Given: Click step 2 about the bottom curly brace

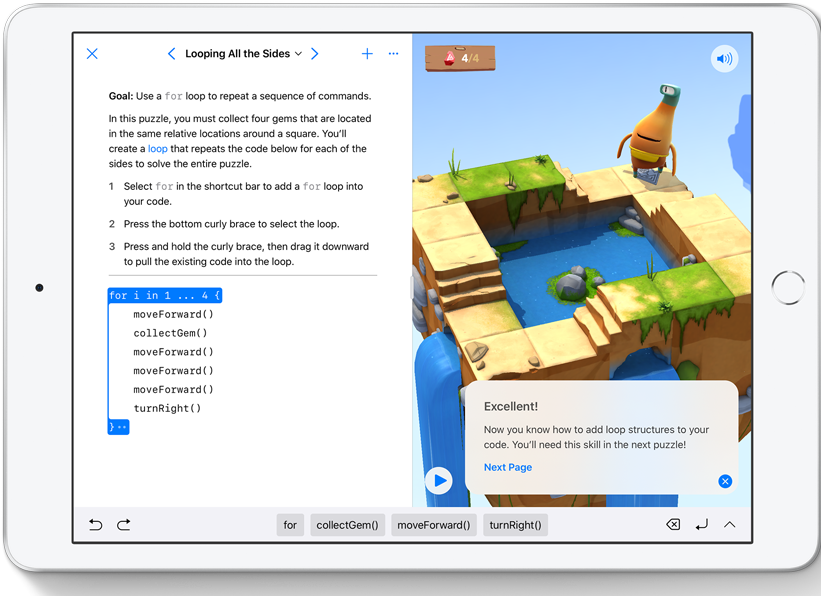Looking at the screenshot, I should 231,224.
